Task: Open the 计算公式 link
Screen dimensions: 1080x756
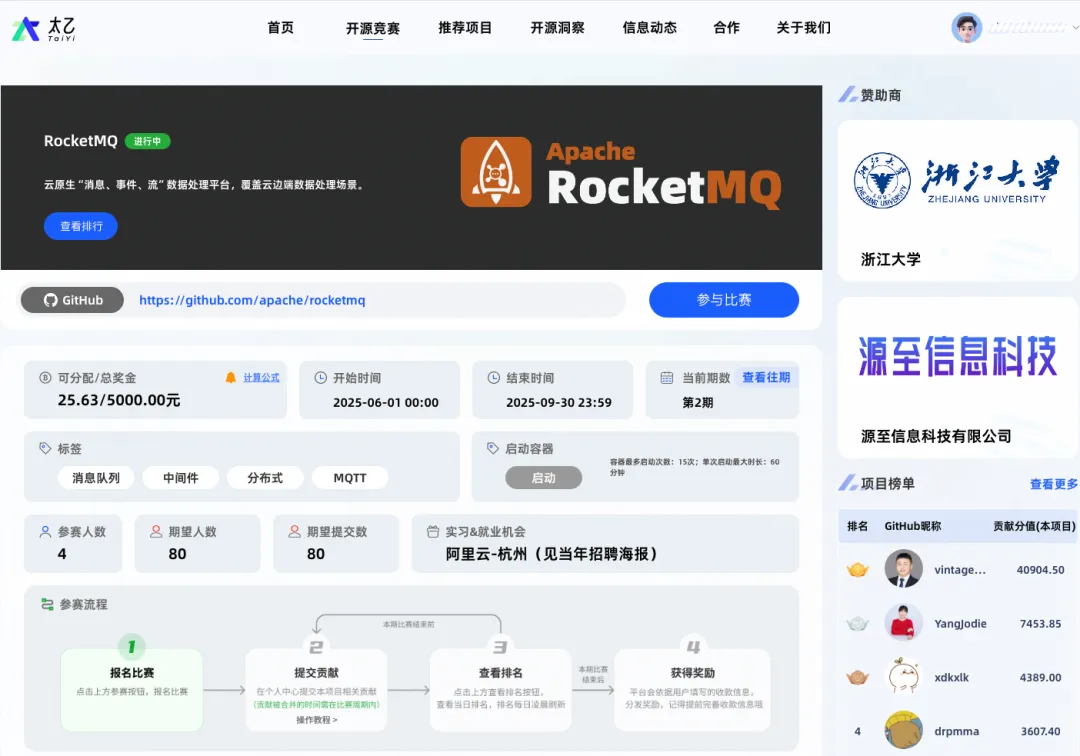Action: tap(261, 377)
